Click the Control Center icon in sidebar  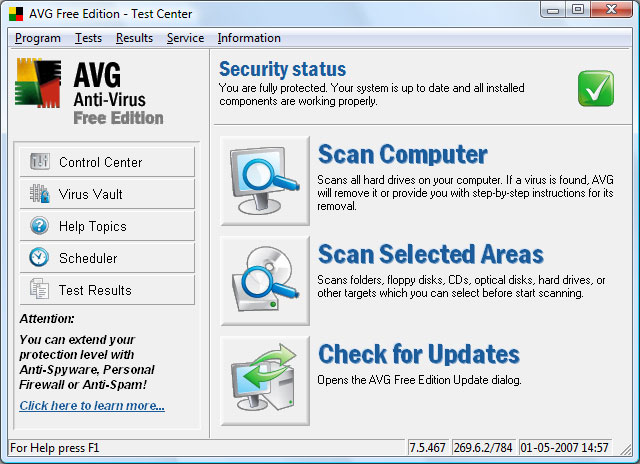coord(40,162)
